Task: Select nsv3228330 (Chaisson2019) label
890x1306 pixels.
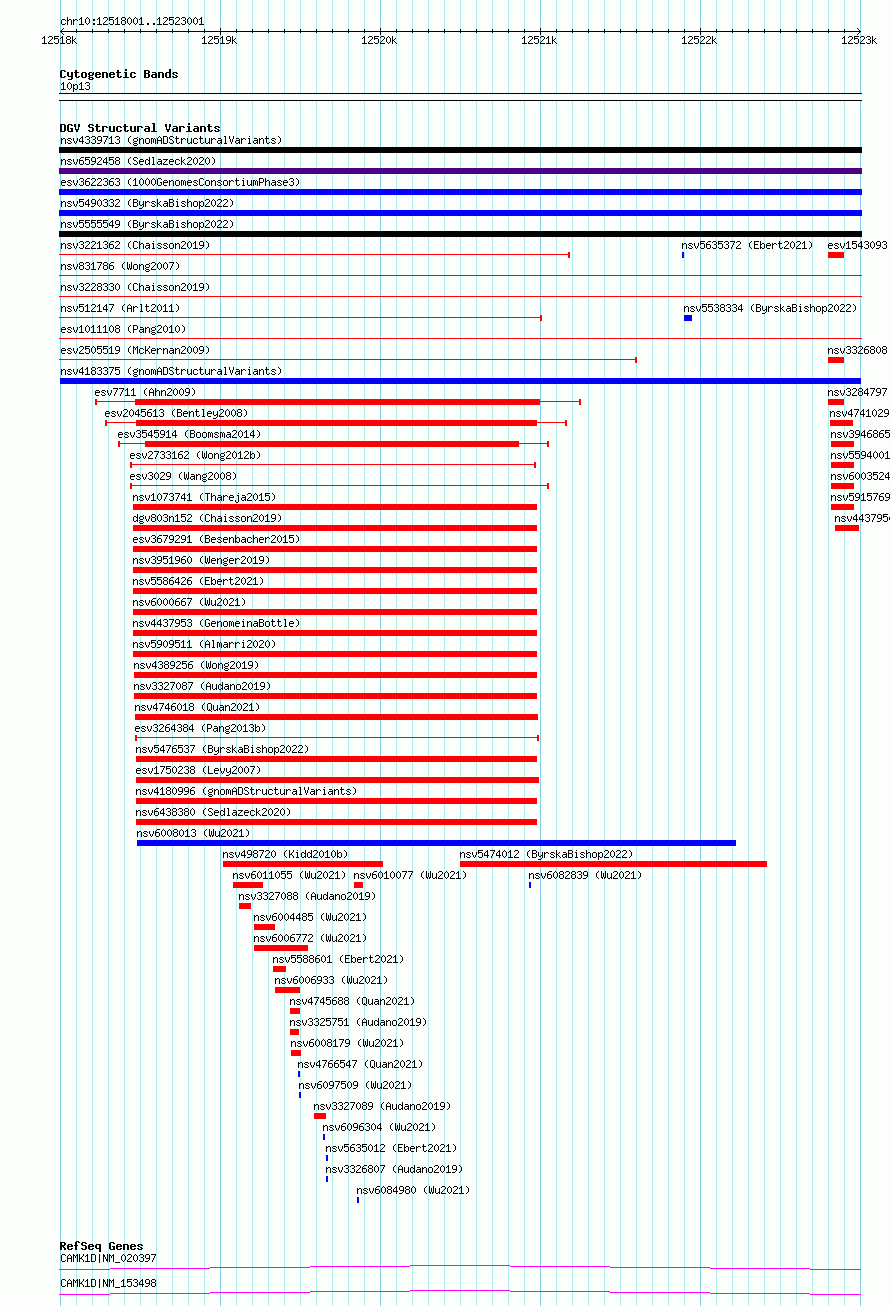Action: 135,287
